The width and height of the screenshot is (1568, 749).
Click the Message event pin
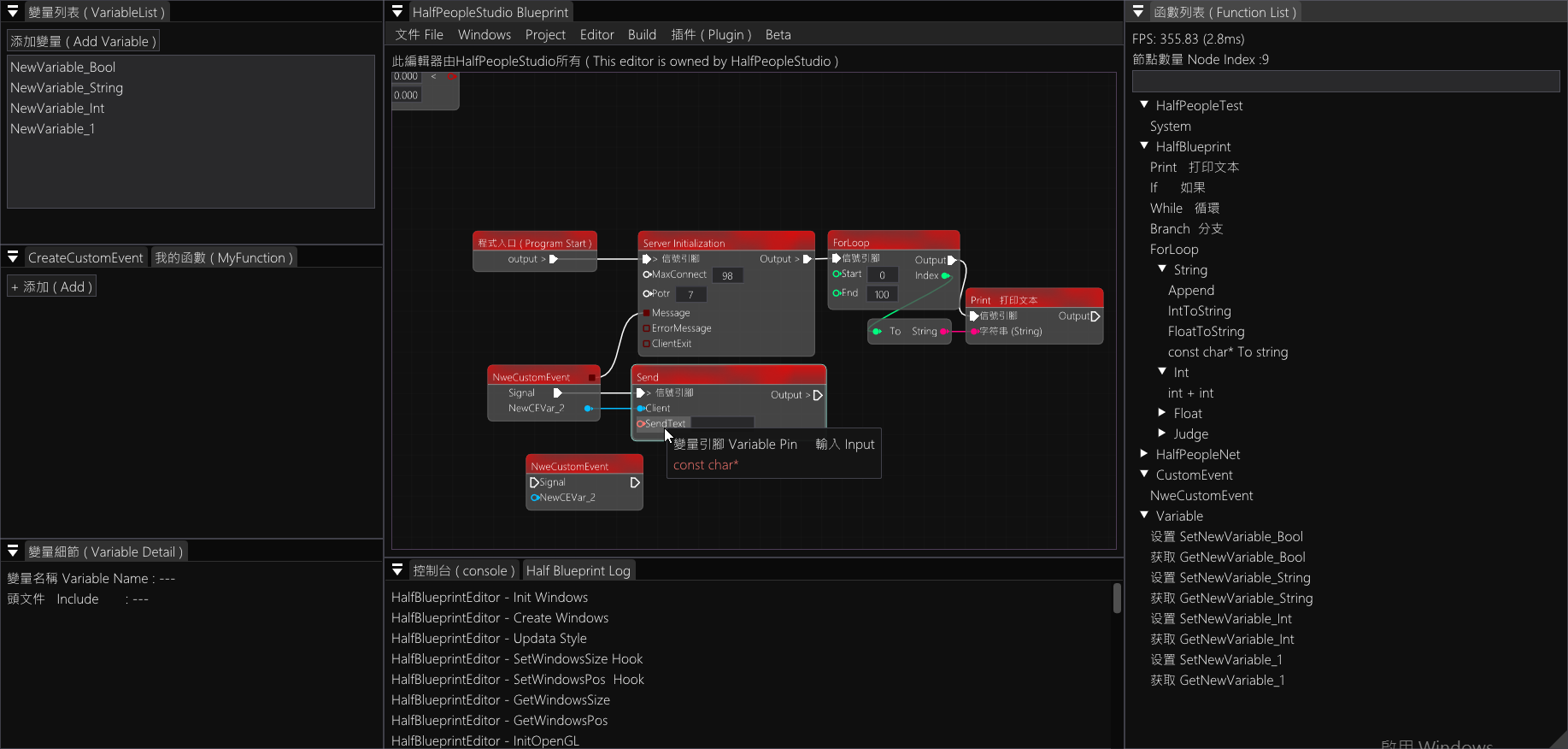click(647, 313)
